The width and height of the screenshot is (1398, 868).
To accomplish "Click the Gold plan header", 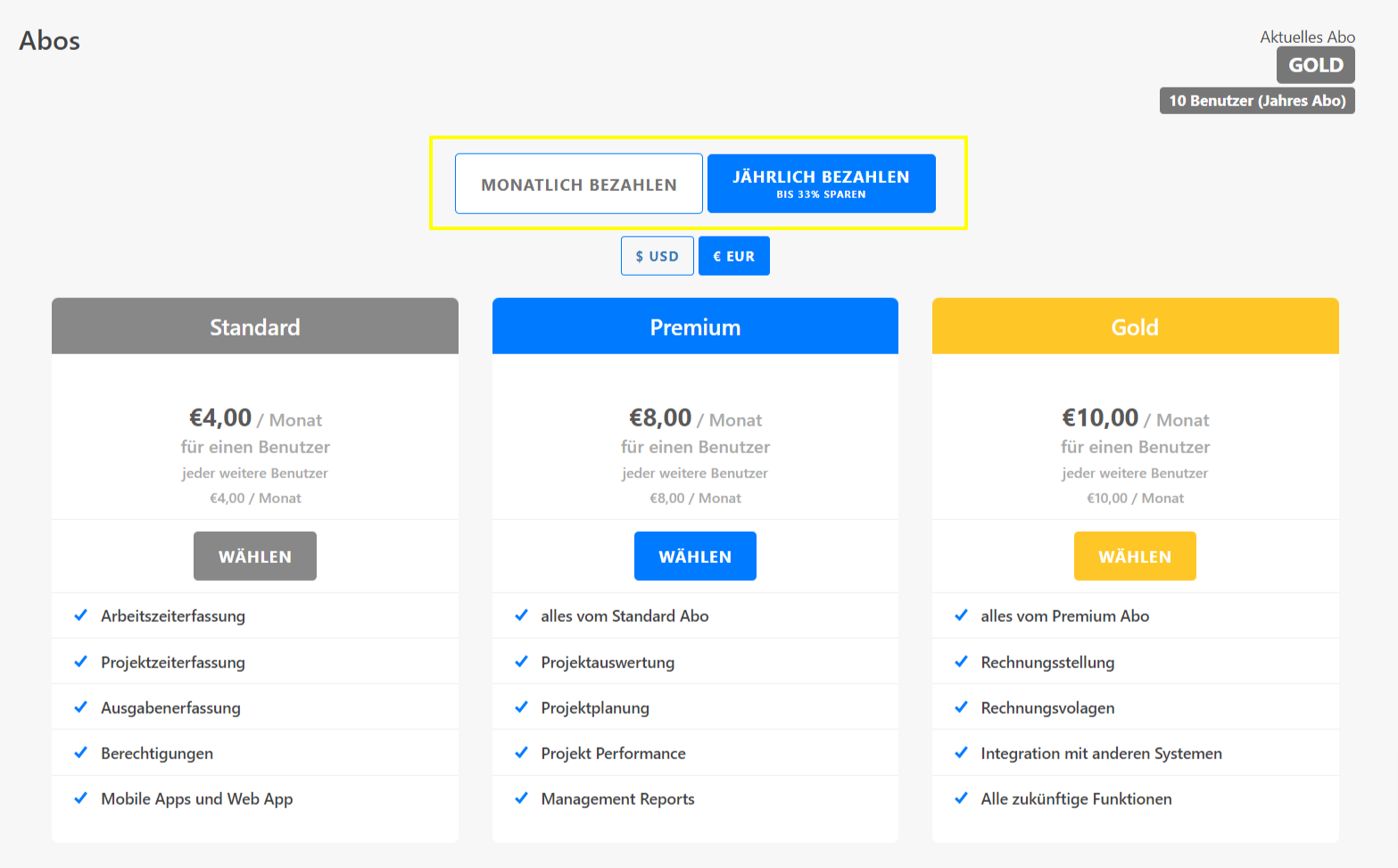I will pyautogui.click(x=1135, y=327).
